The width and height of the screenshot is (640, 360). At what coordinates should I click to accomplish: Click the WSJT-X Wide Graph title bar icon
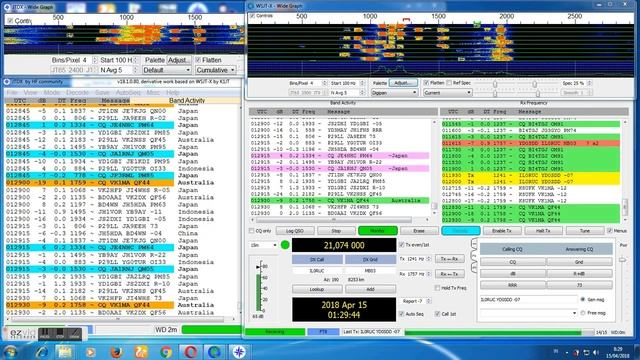(x=251, y=6)
